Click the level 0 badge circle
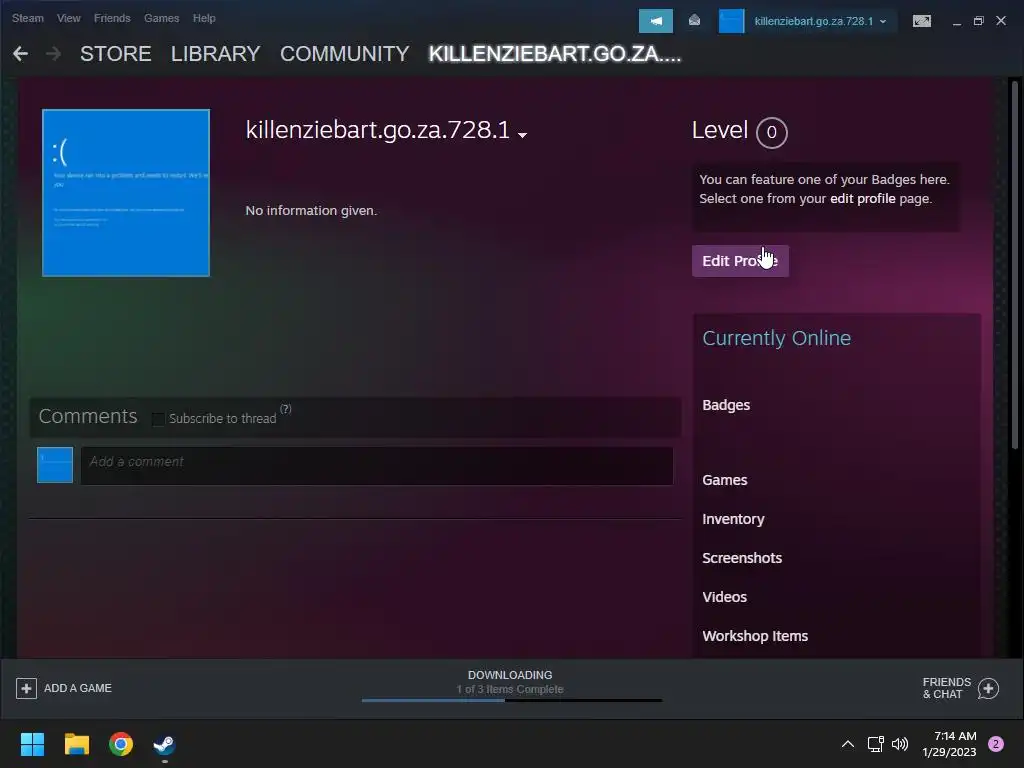The width and height of the screenshot is (1024, 768). [771, 133]
